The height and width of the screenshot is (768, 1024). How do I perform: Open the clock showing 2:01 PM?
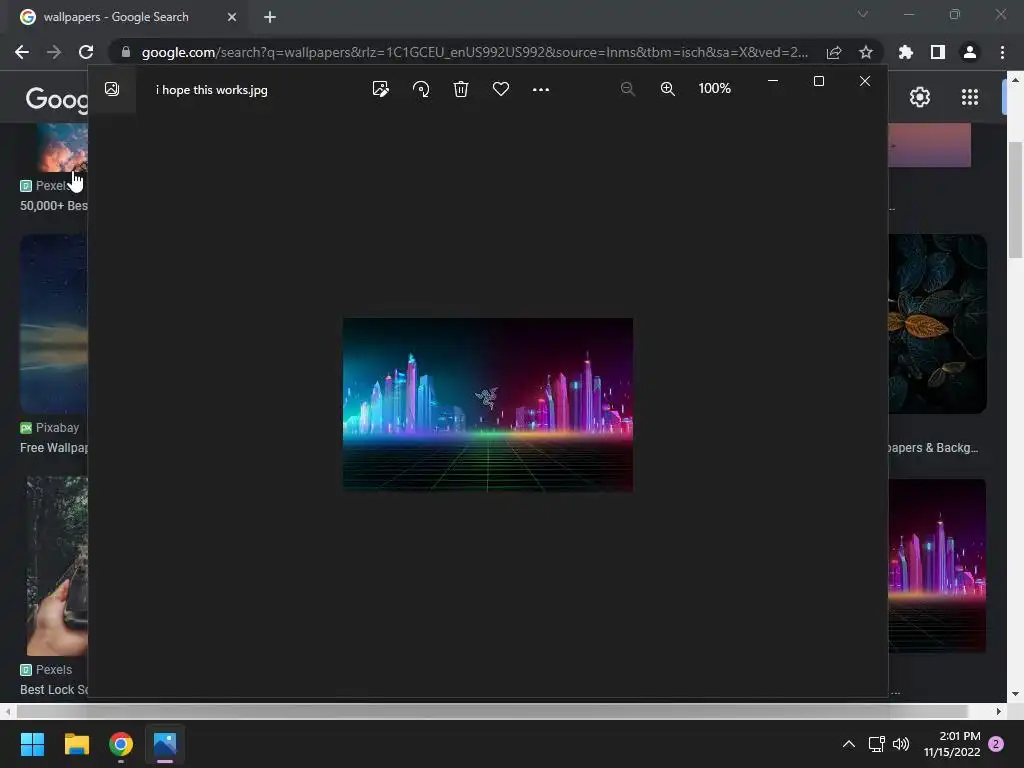pyautogui.click(x=952, y=744)
